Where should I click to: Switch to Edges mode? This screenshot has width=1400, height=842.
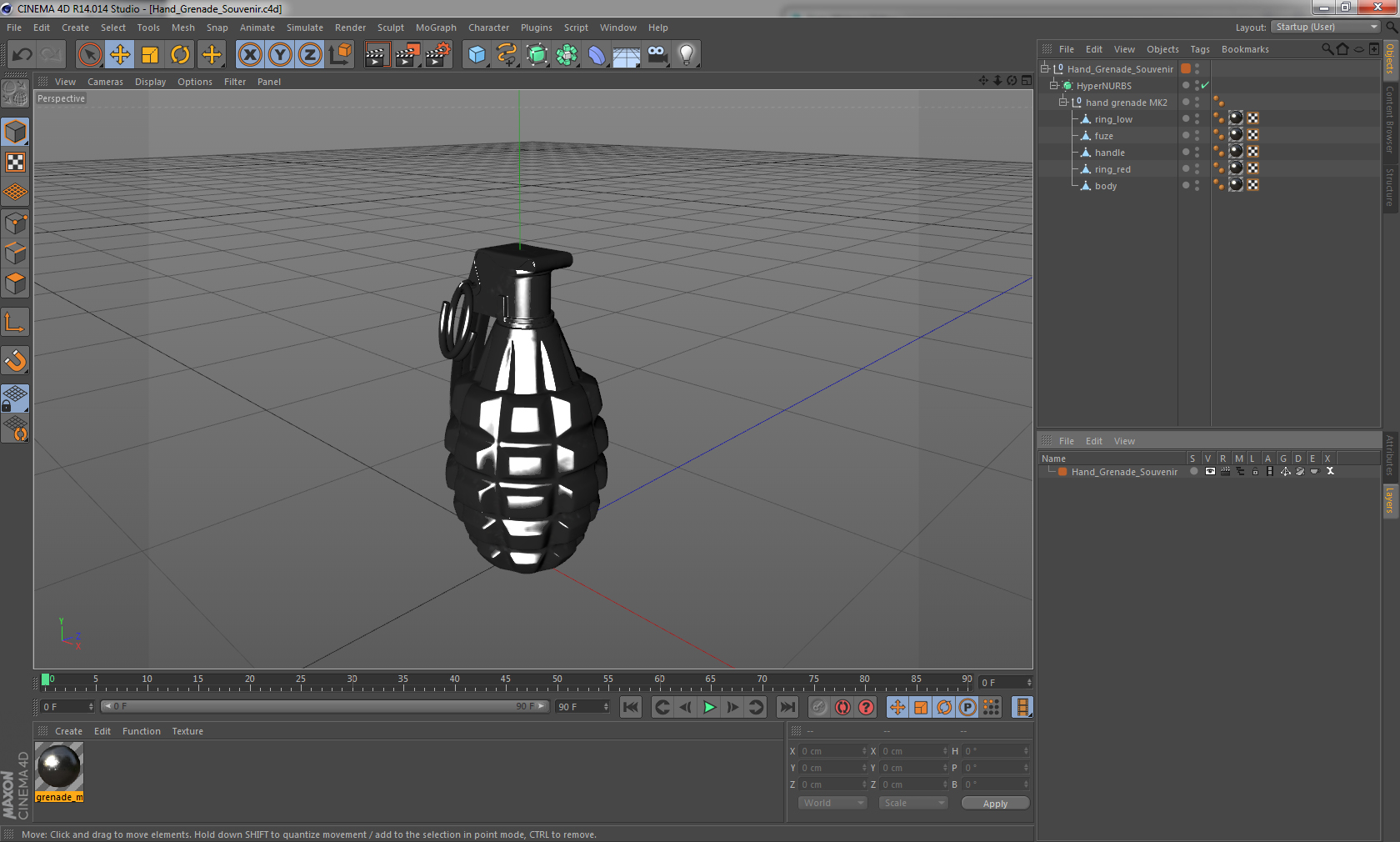point(15,253)
